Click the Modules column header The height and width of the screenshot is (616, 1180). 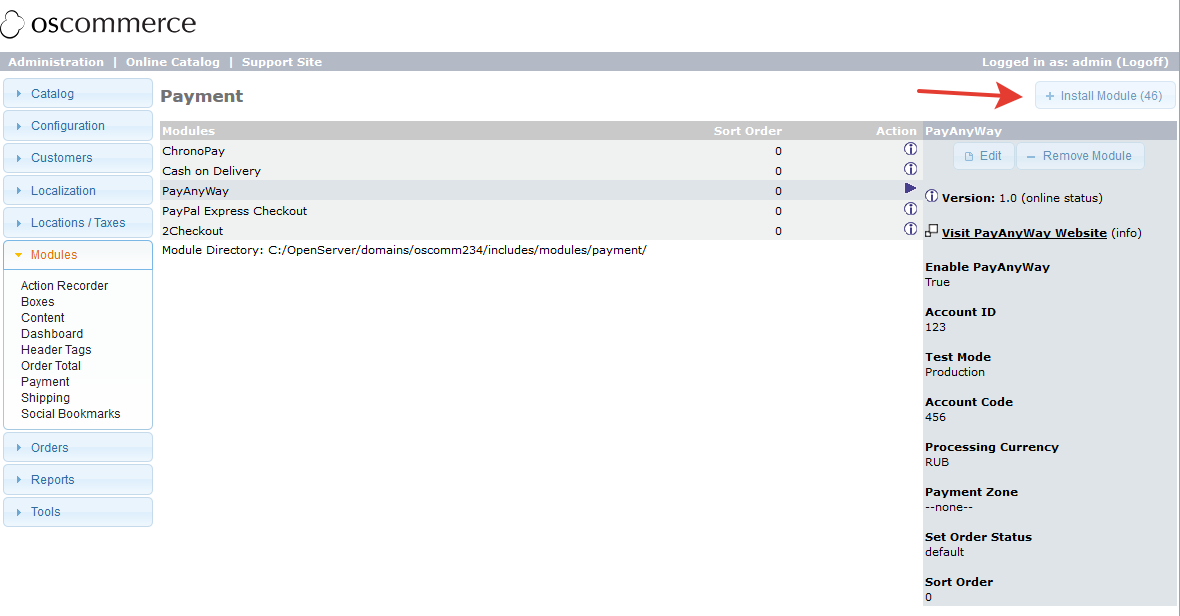point(188,131)
